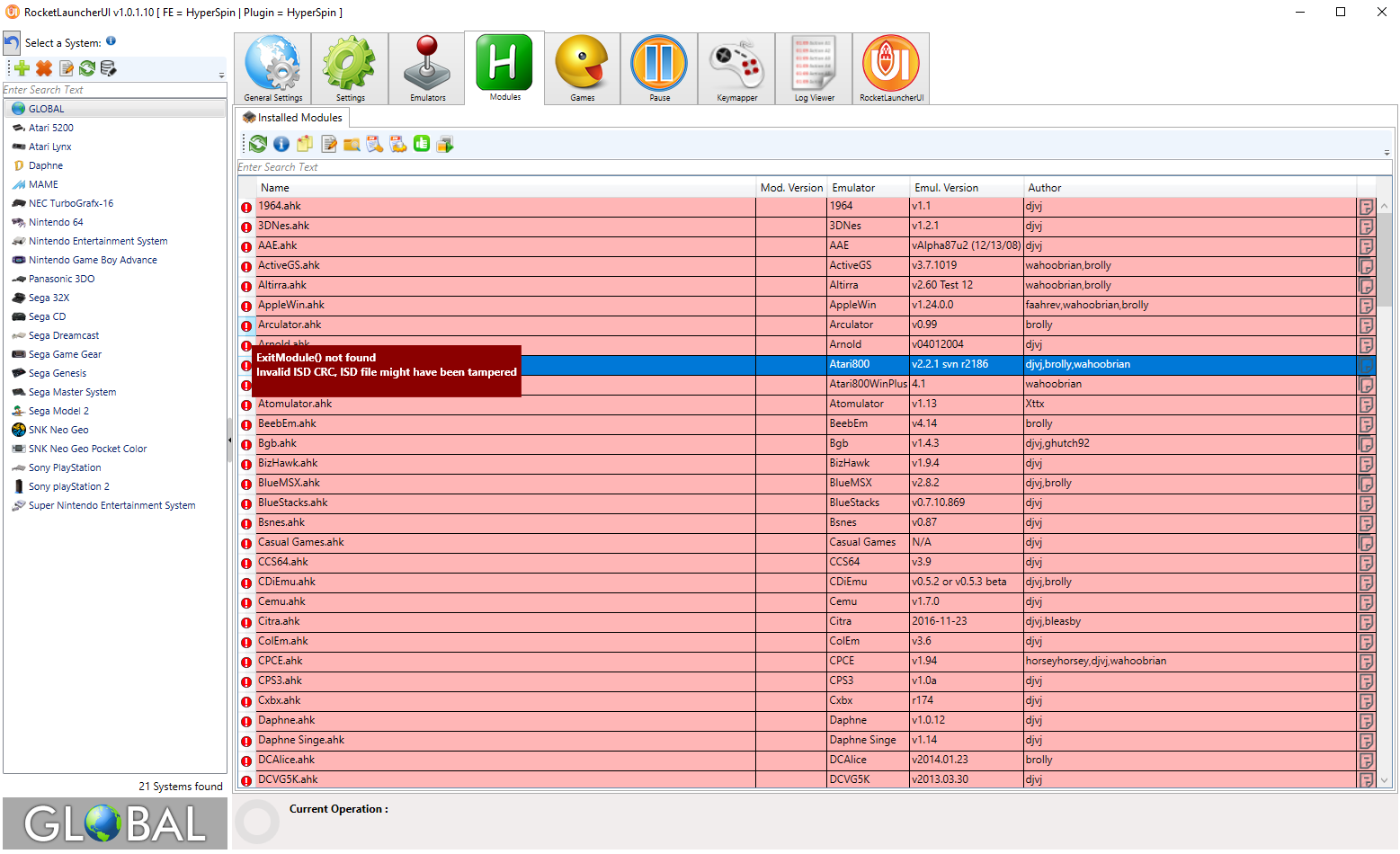Click the modules Enter Search Text field

(814, 167)
